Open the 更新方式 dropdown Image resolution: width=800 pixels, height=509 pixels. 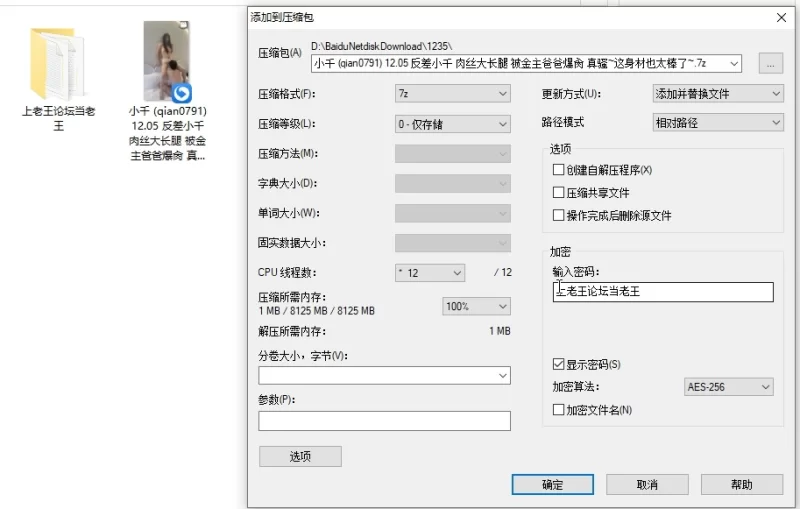(x=716, y=94)
